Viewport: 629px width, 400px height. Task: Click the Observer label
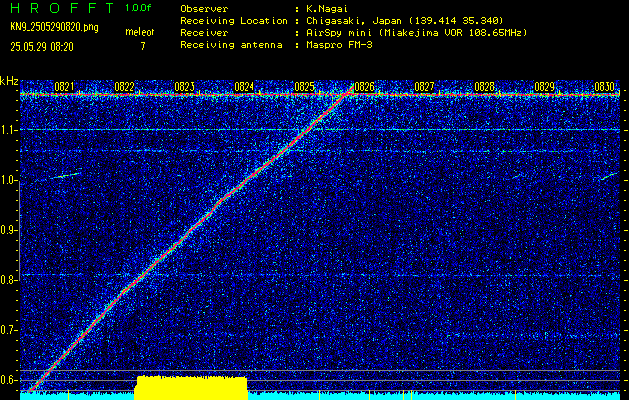click(x=204, y=9)
